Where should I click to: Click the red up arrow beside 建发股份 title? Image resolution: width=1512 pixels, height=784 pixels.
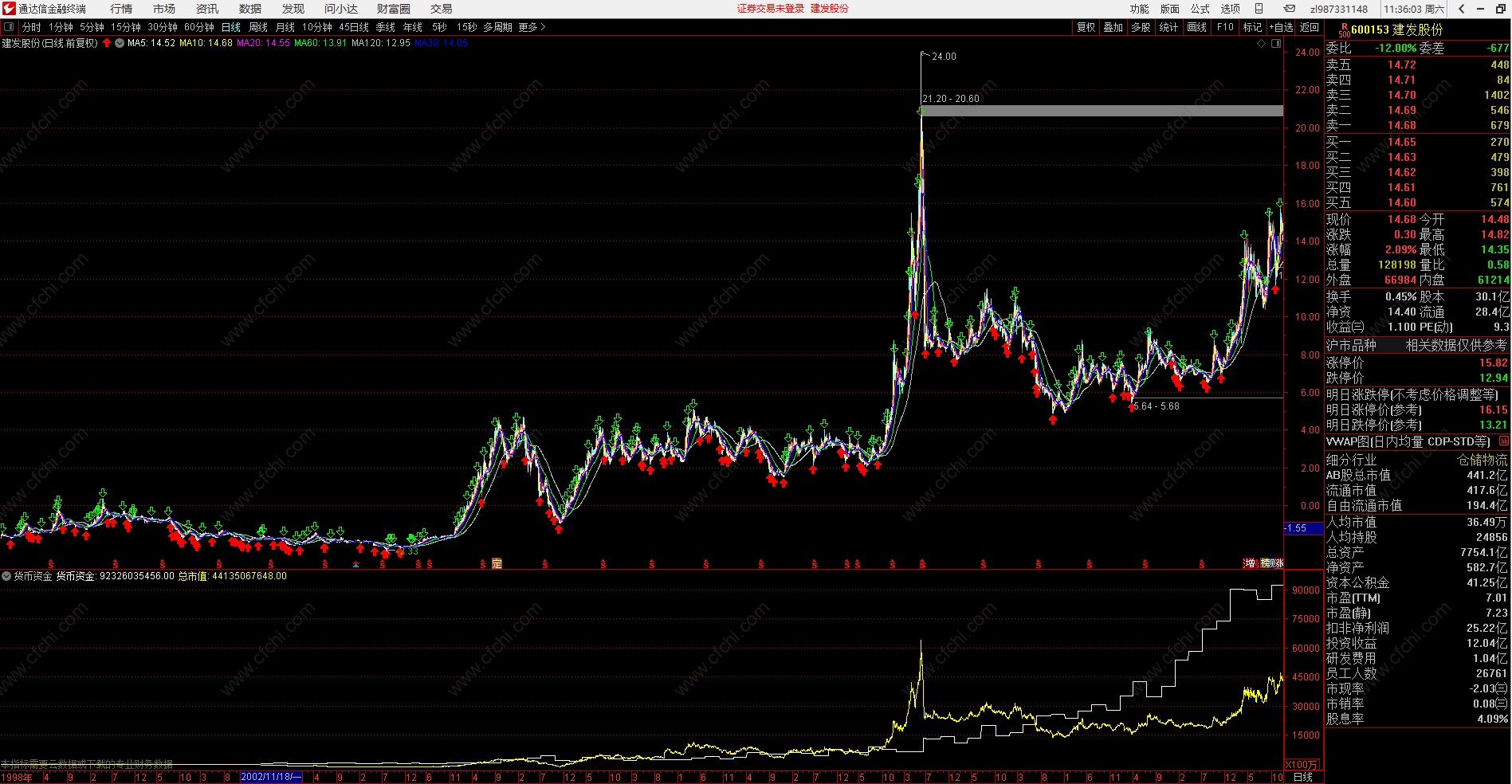(x=107, y=43)
